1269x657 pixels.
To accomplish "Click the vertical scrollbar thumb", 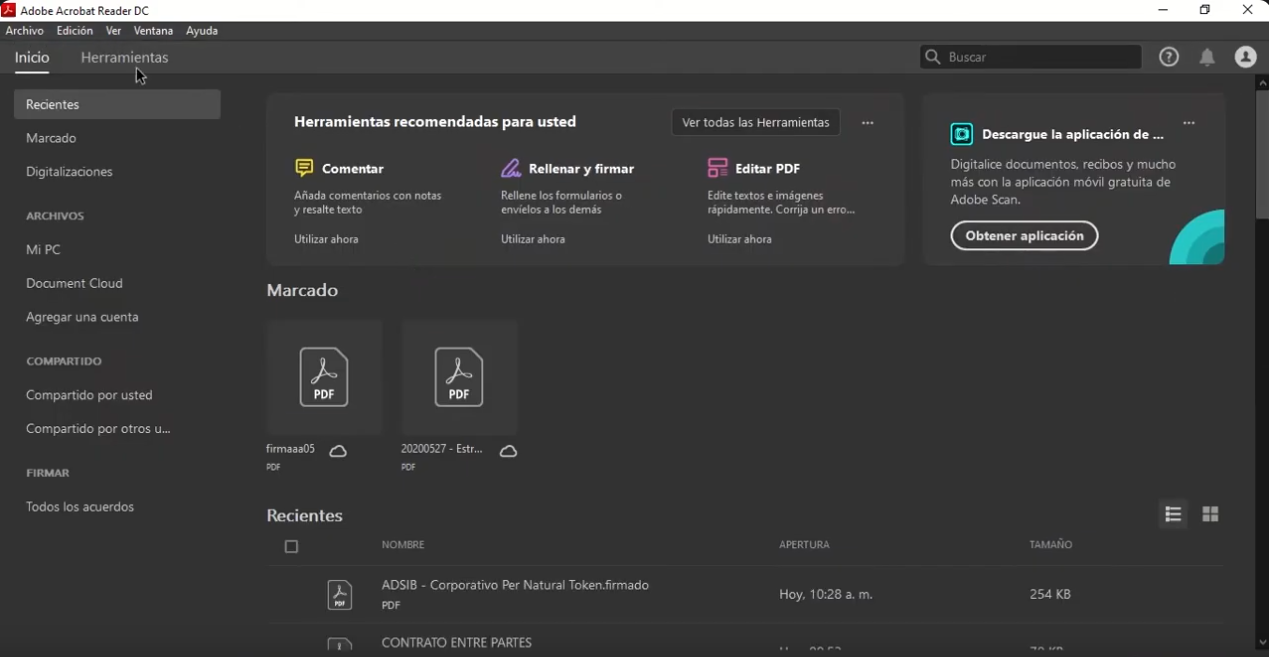I will 1262,155.
